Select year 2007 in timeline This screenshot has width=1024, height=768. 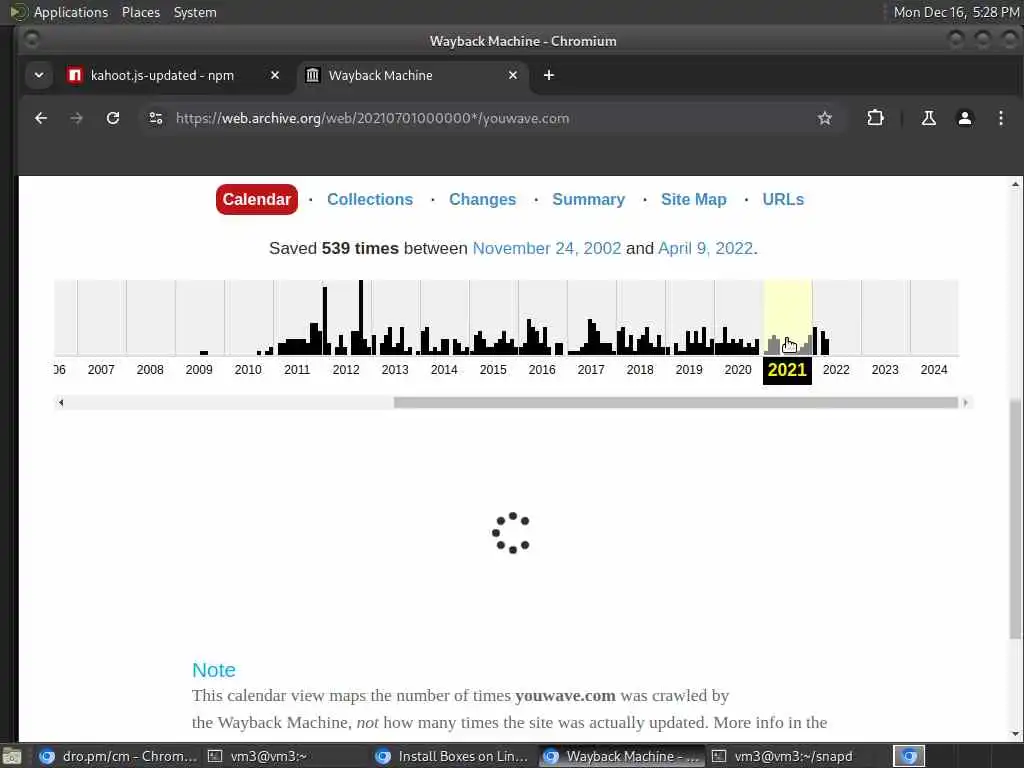[x=101, y=370]
